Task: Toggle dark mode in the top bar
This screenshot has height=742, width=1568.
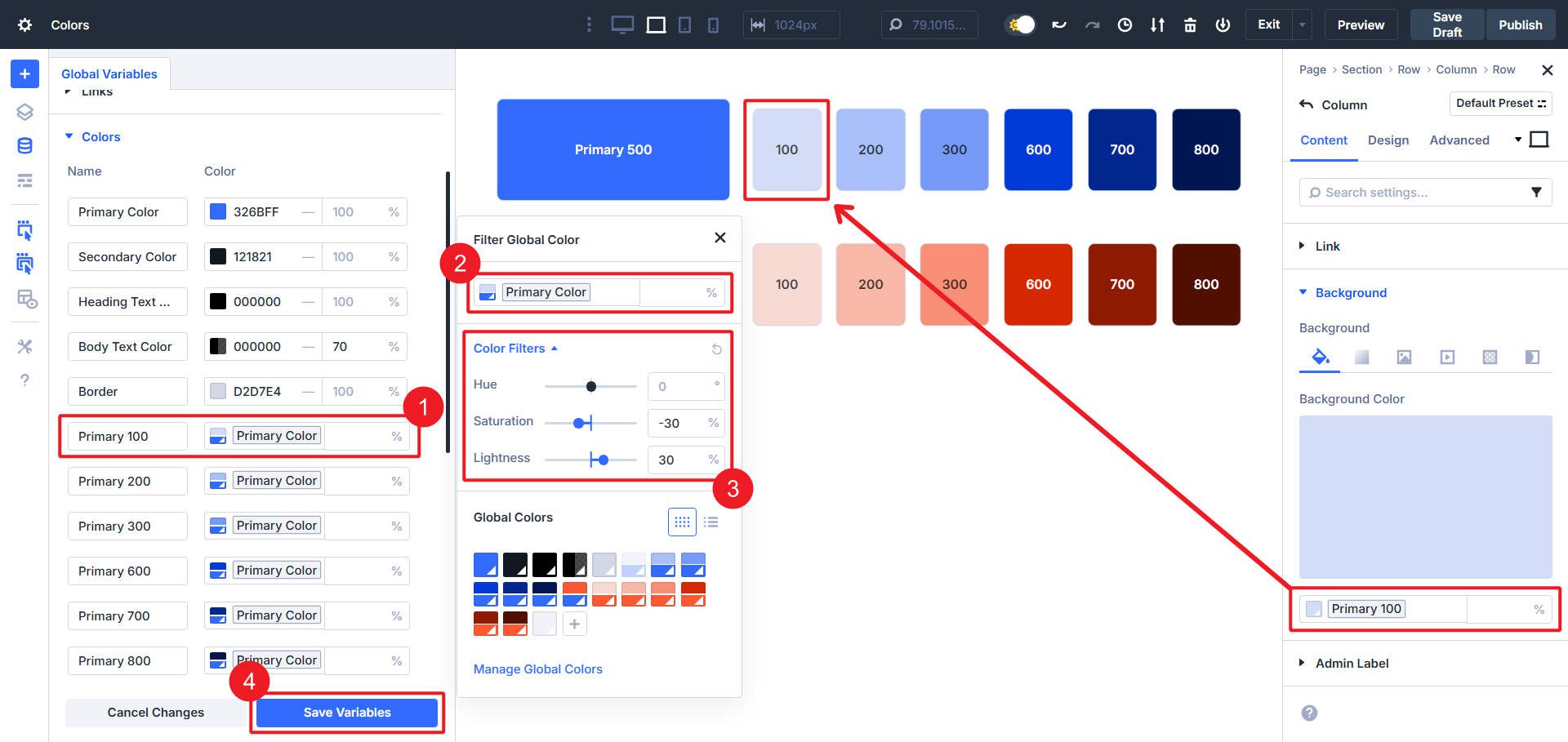Action: pyautogui.click(x=1019, y=24)
